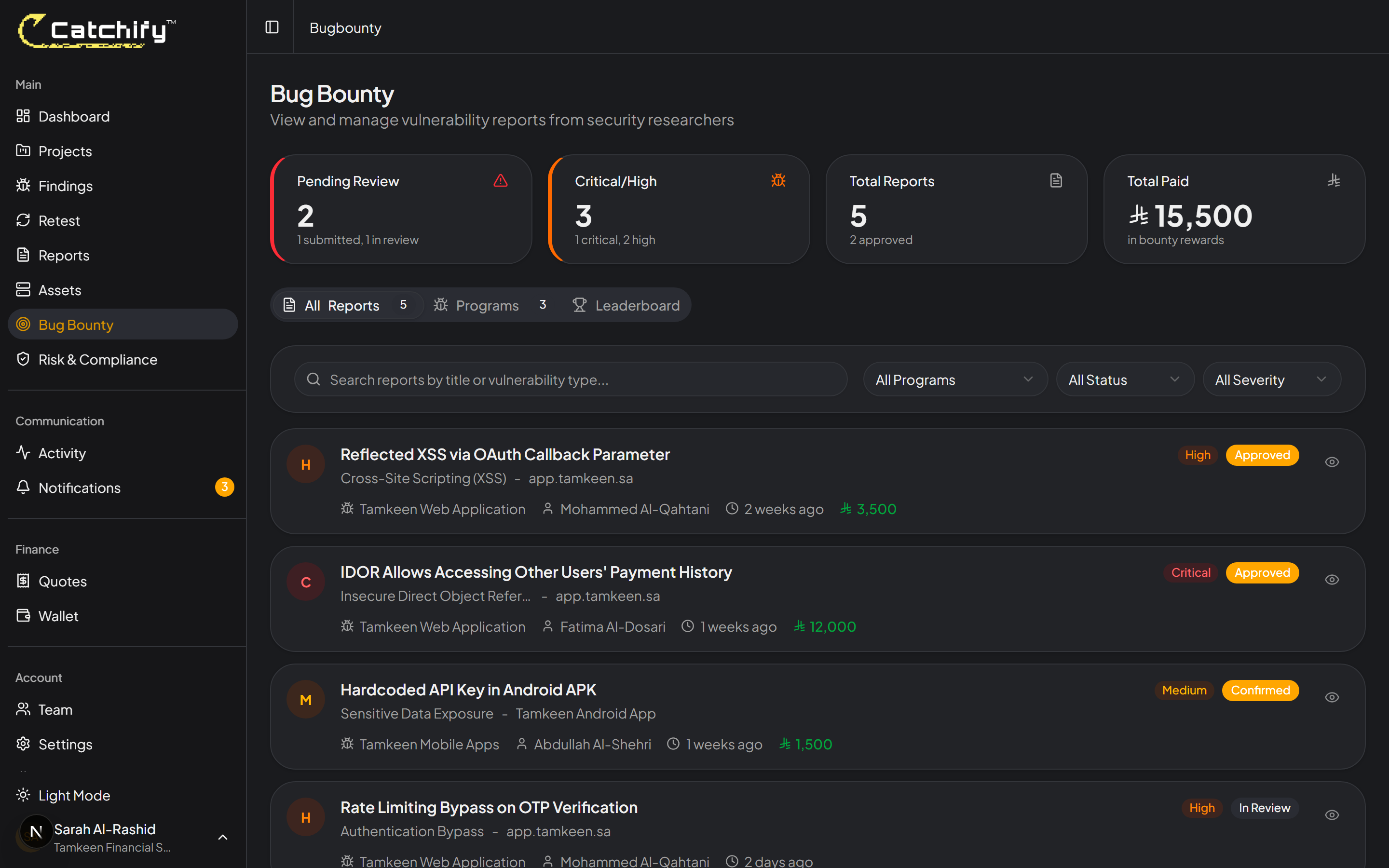1389x868 pixels.
Task: Open Retest from the sidebar
Action: [x=59, y=220]
